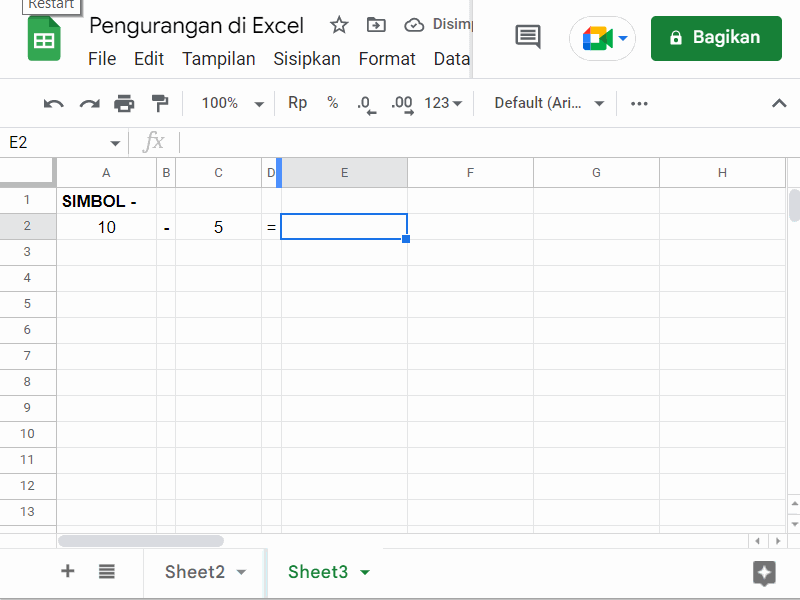The image size is (800, 600).
Task: Click the selected cell E2
Action: point(344,227)
